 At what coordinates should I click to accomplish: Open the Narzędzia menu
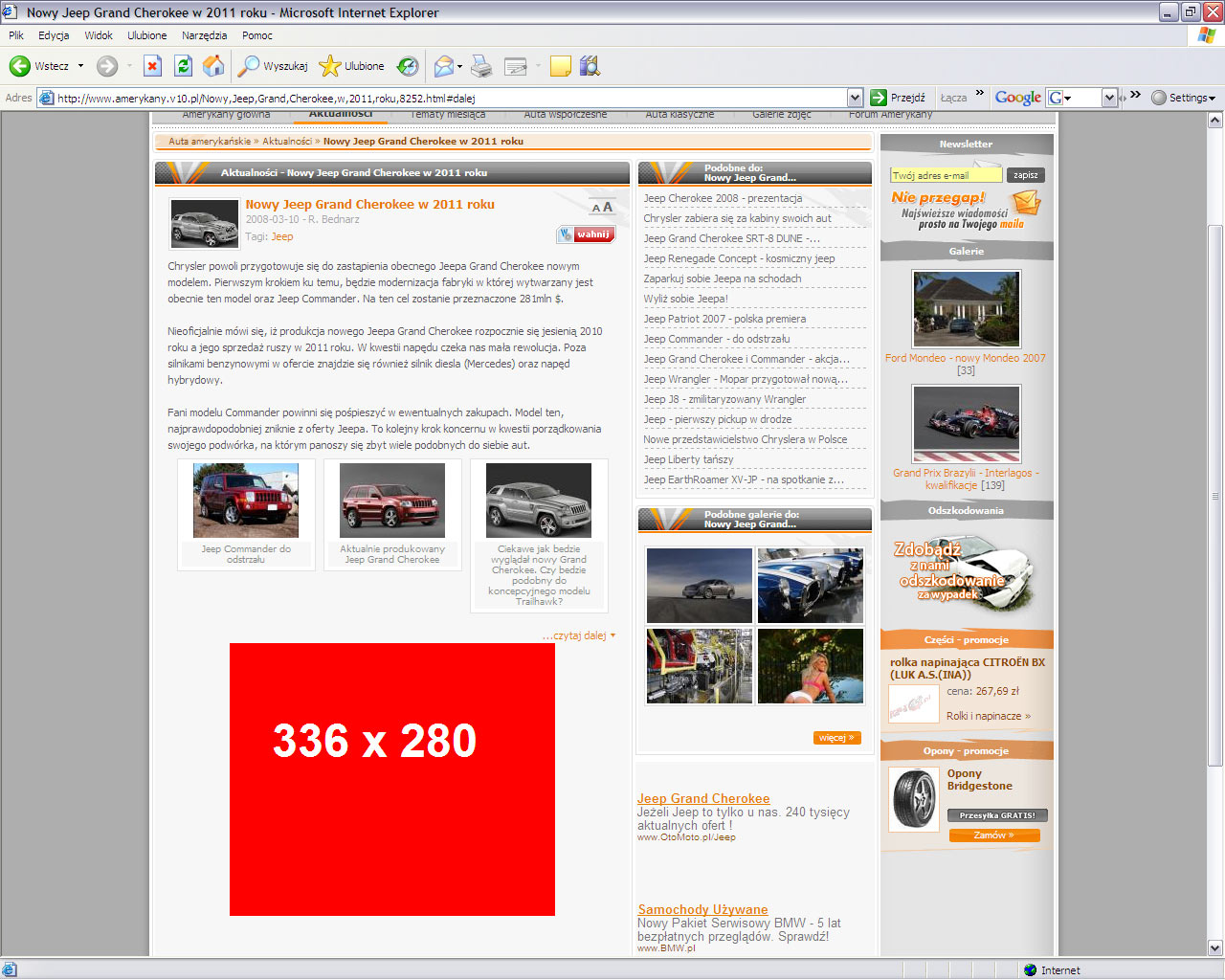coord(205,35)
